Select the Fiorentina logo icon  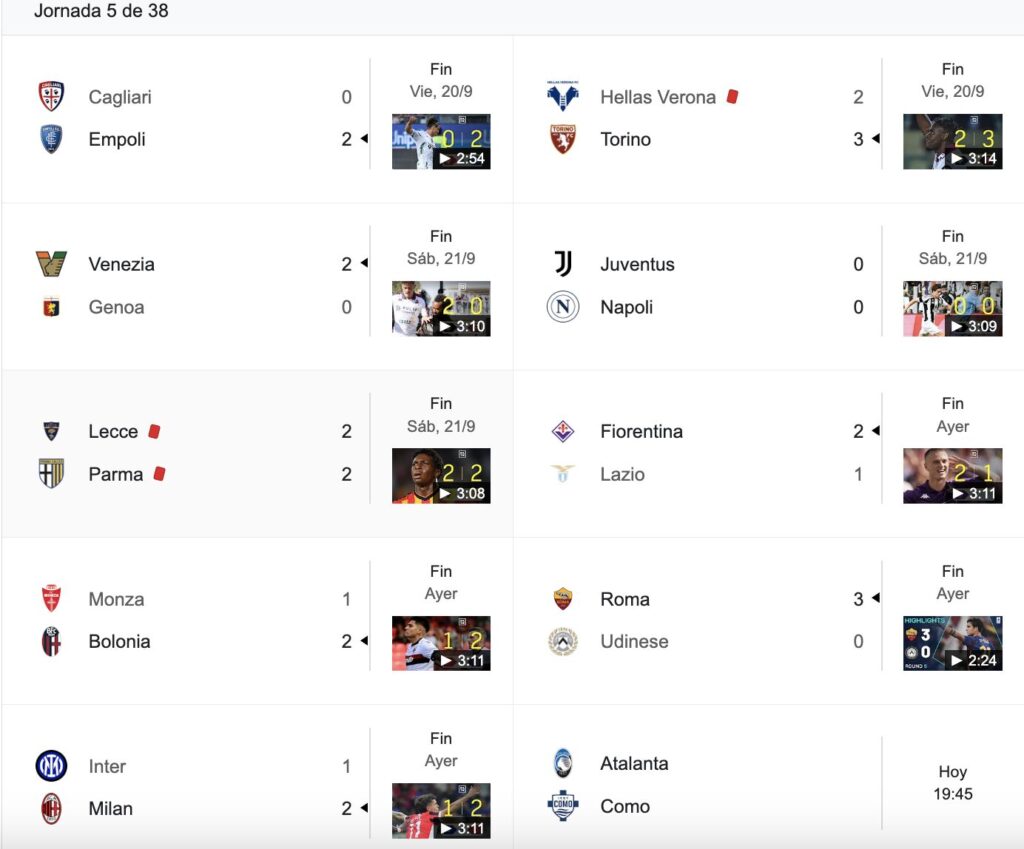[562, 431]
